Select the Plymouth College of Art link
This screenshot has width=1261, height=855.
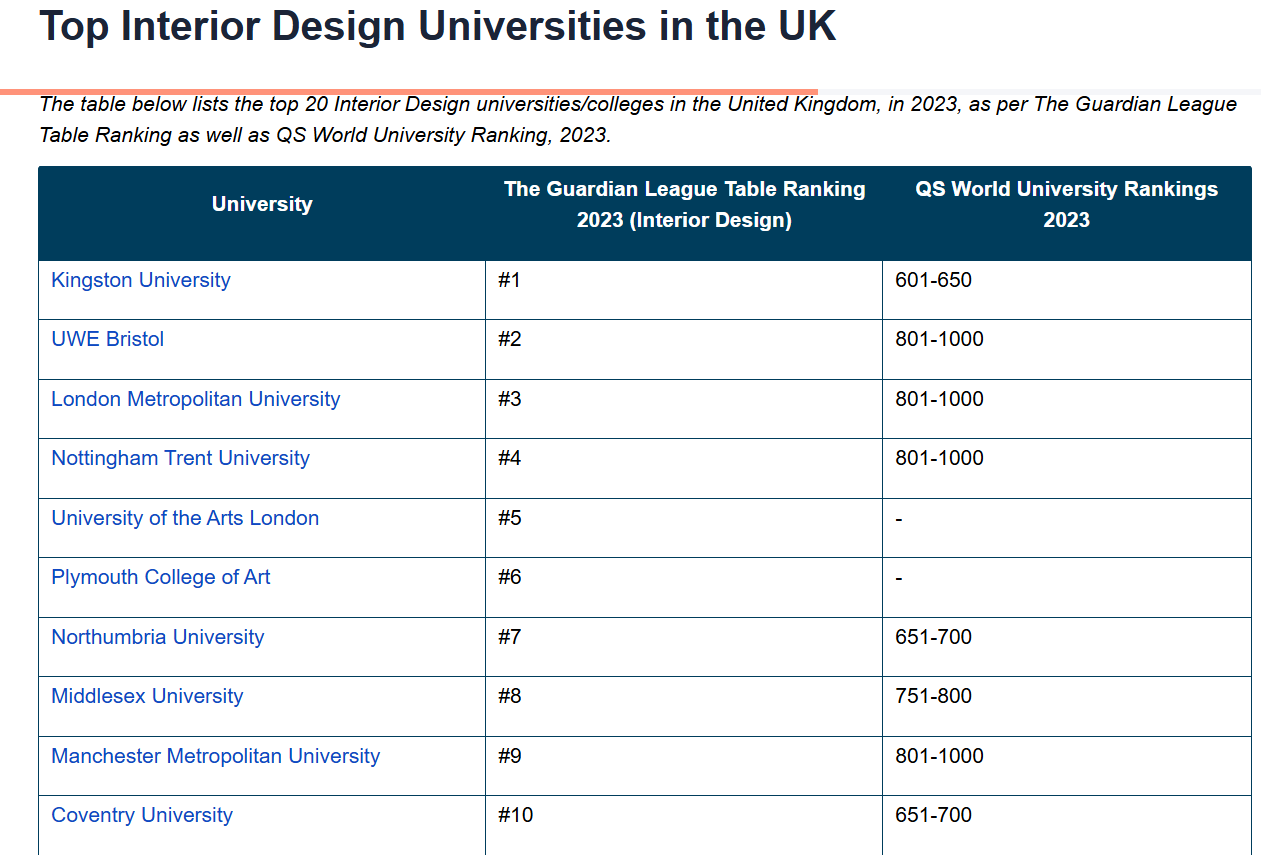point(161,577)
